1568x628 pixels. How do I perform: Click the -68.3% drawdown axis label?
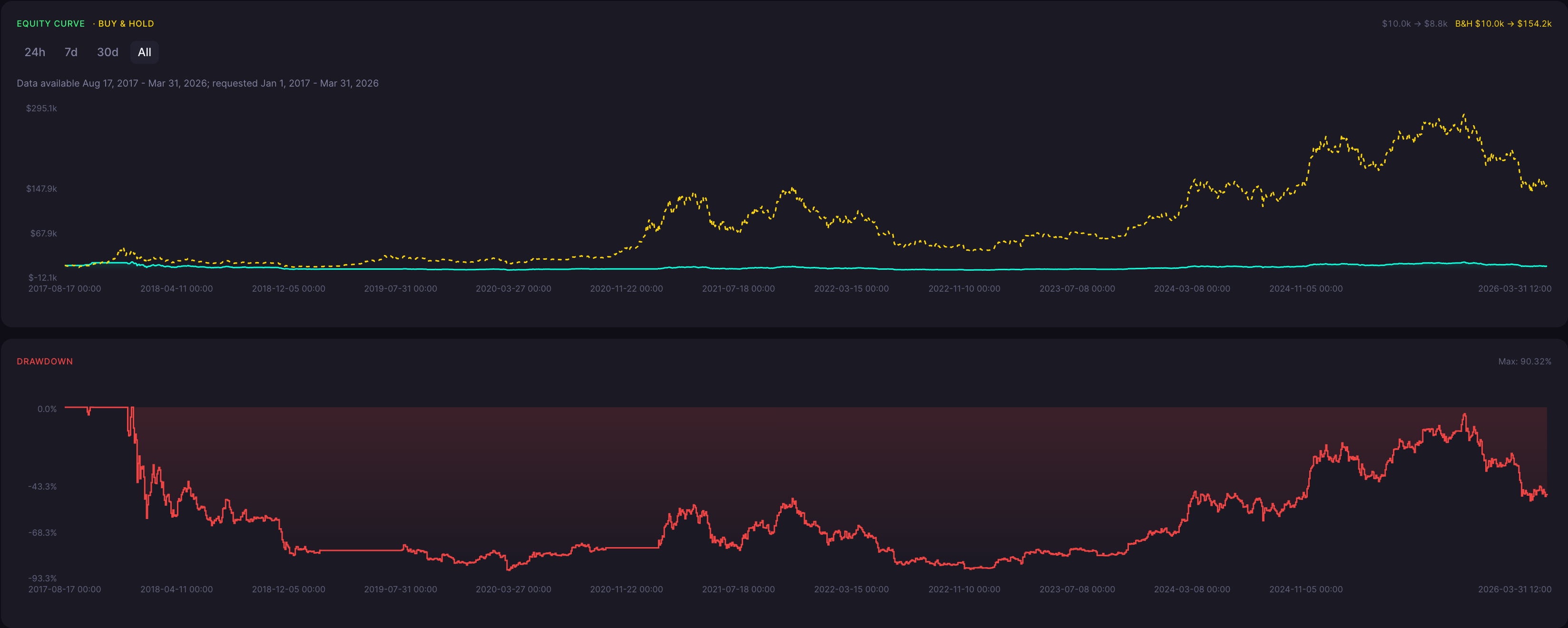tap(42, 532)
